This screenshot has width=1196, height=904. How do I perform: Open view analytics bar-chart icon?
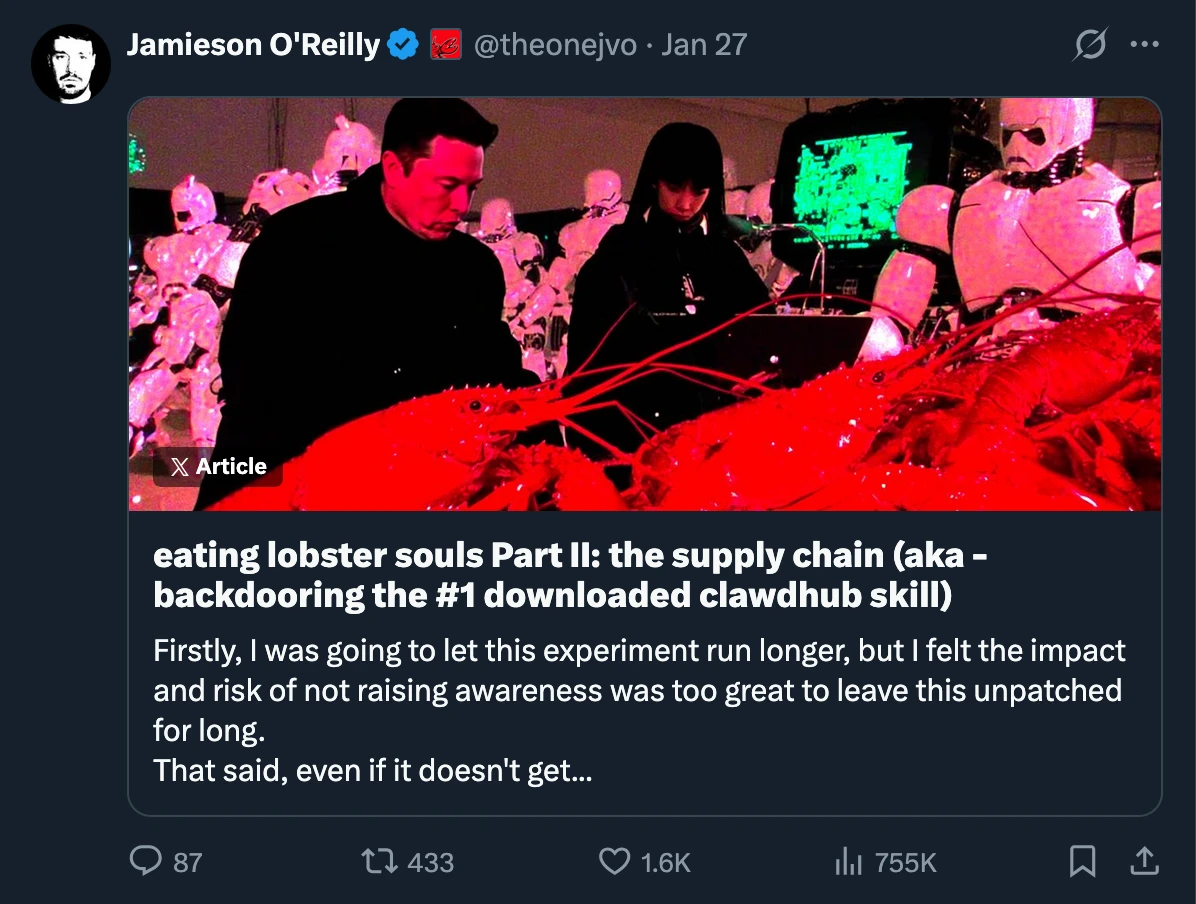click(848, 861)
